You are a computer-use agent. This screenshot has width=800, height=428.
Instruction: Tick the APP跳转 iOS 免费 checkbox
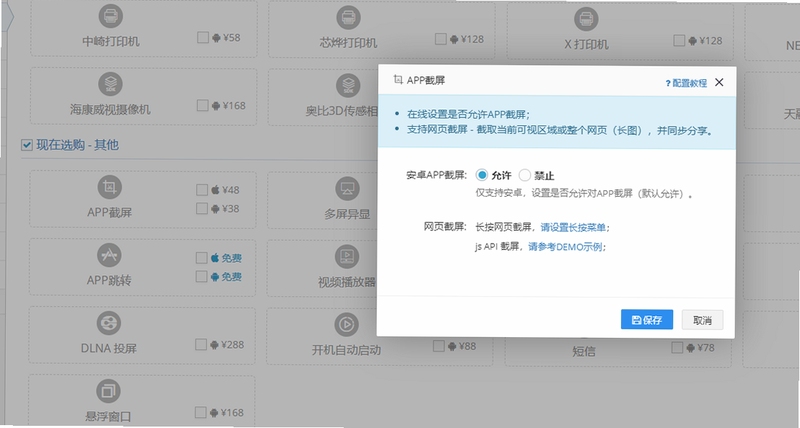pyautogui.click(x=202, y=258)
